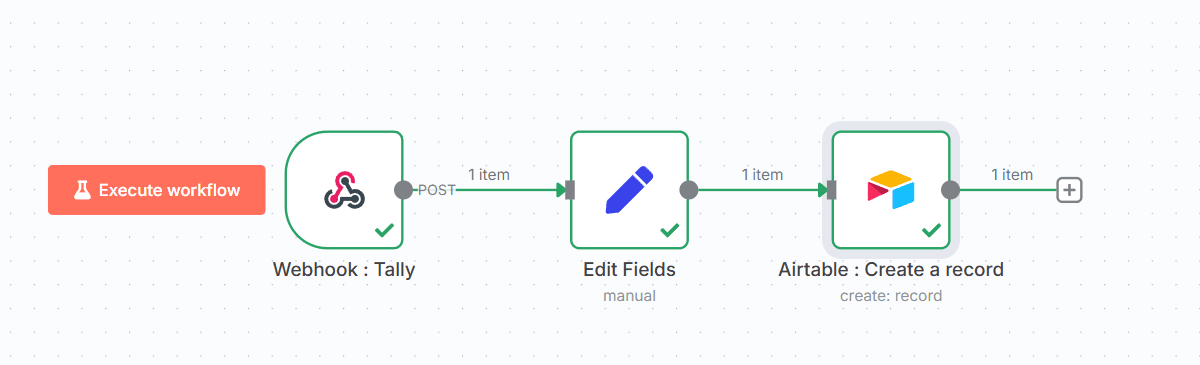This screenshot has height=365, width=1200.
Task: Click the Webhook node output connector dot
Action: point(403,190)
